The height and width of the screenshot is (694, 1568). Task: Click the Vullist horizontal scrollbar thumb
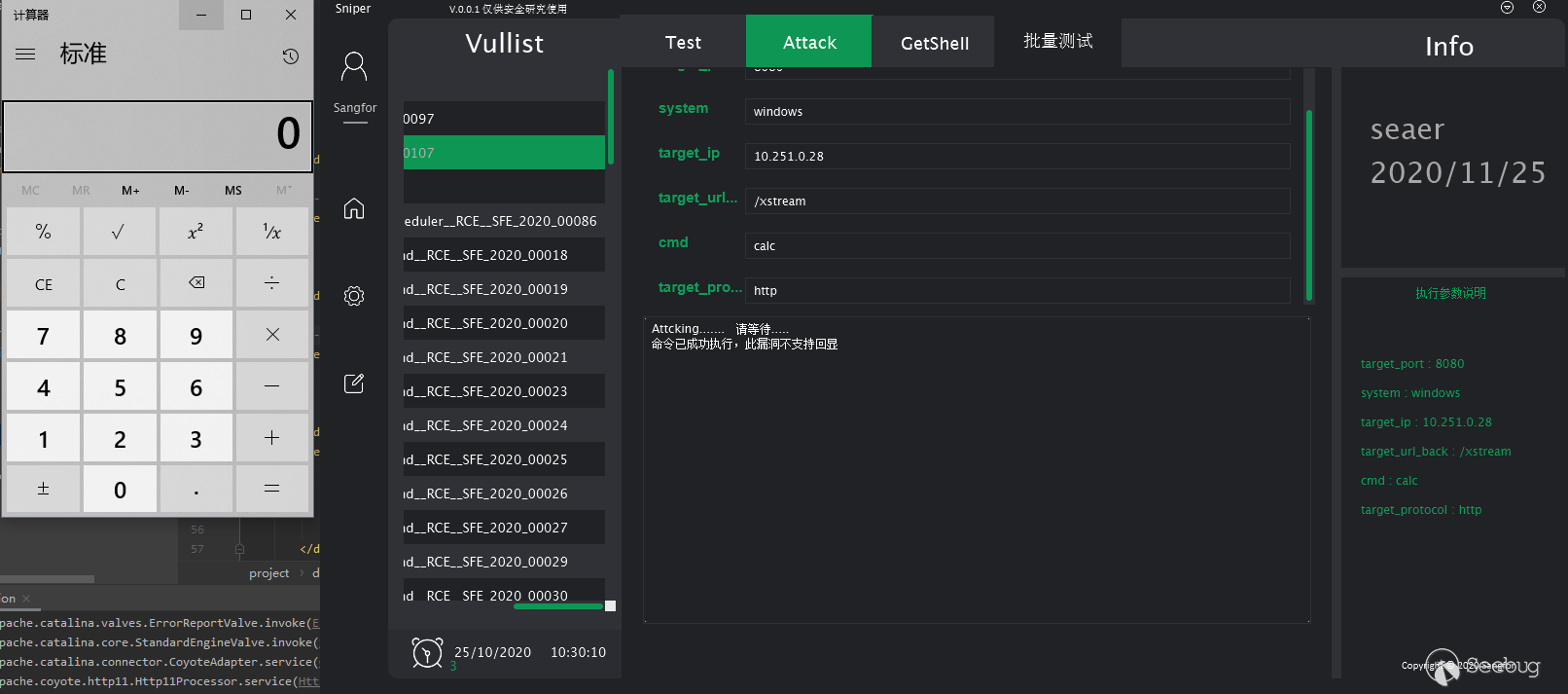558,606
